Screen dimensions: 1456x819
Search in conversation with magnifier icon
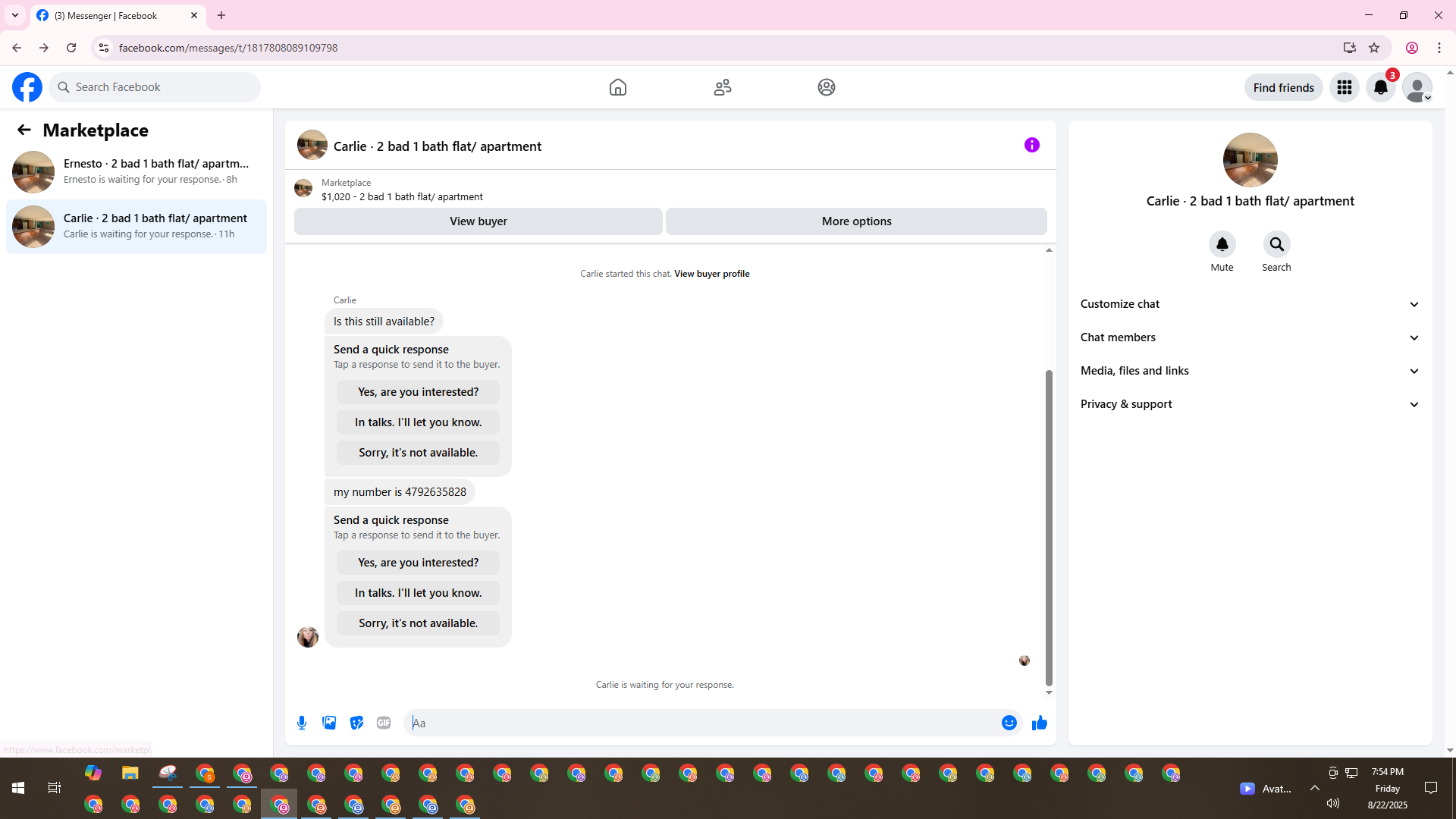tap(1276, 244)
